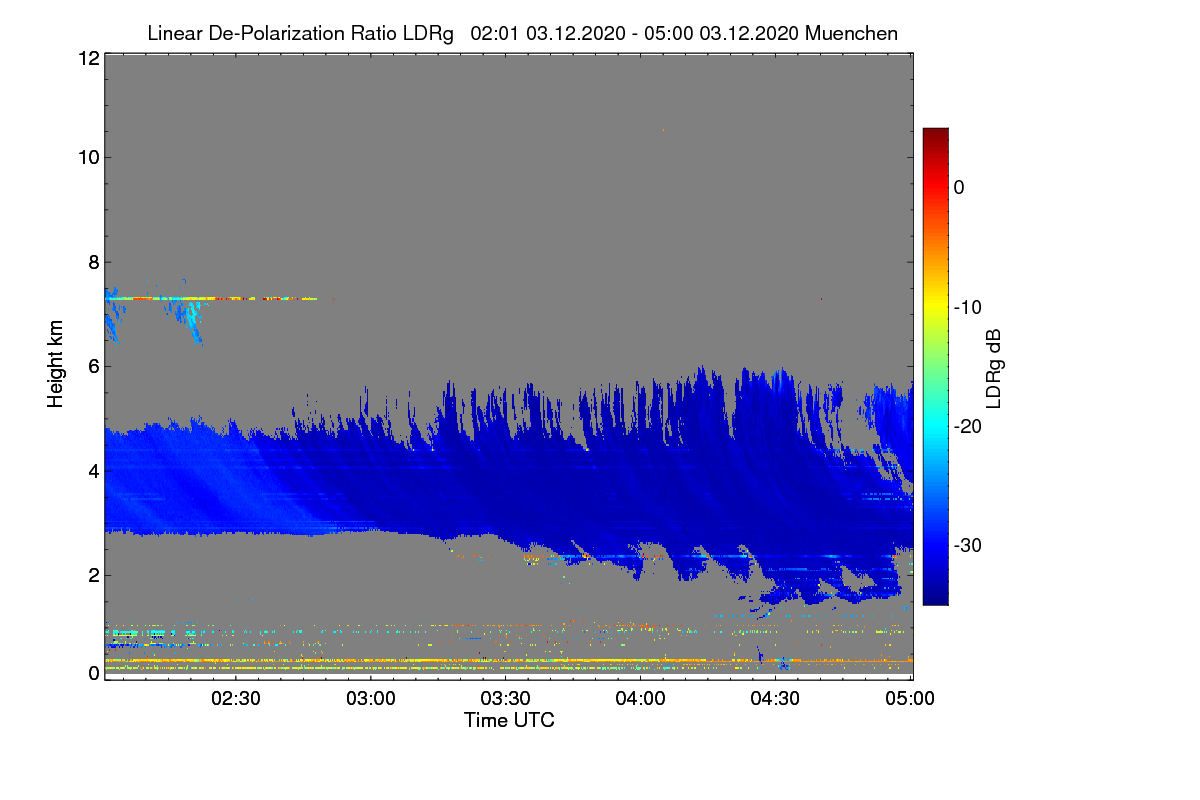Click the '6' height tick label

93,366
